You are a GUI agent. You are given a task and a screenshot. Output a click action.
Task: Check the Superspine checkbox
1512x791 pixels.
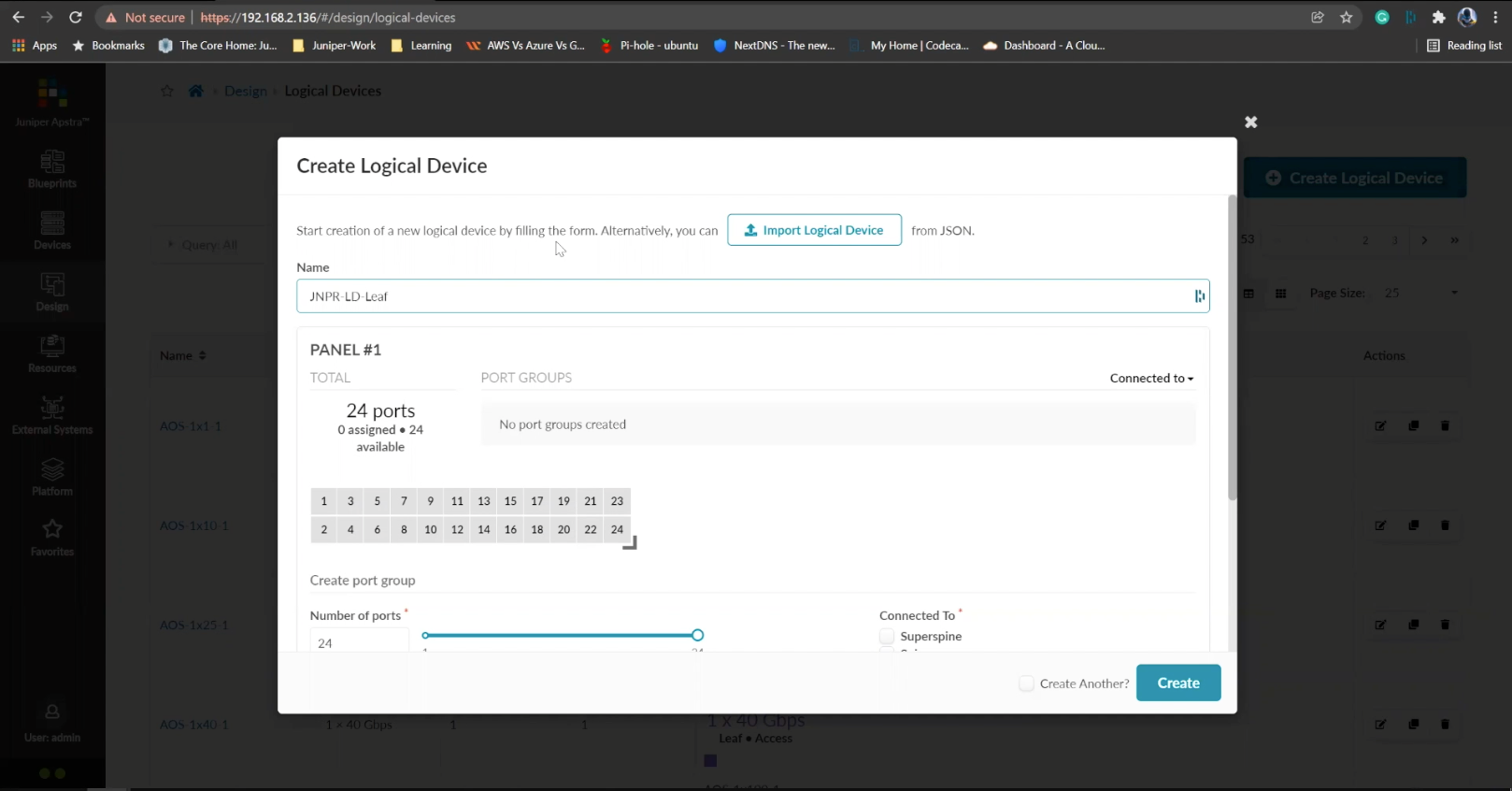click(x=887, y=637)
